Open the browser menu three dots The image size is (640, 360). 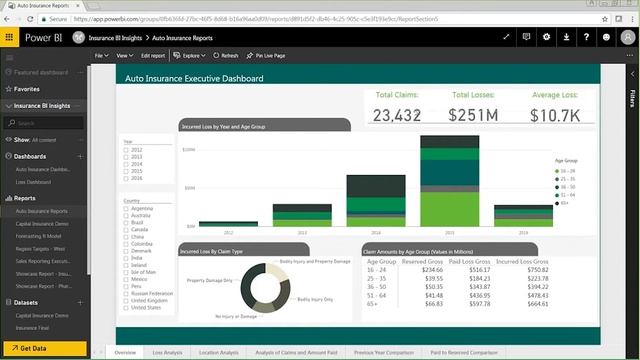point(632,19)
